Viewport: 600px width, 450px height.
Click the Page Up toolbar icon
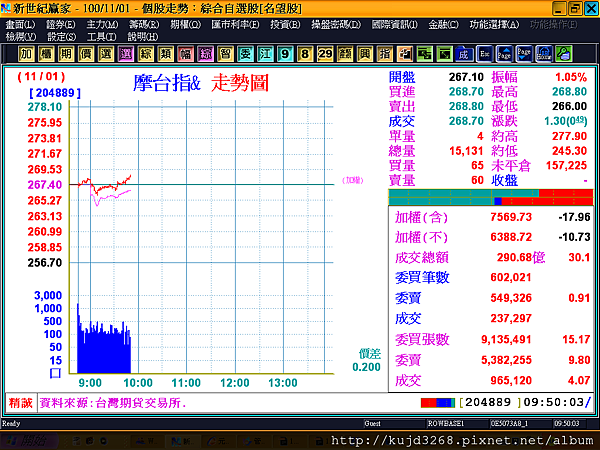pyautogui.click(x=504, y=54)
